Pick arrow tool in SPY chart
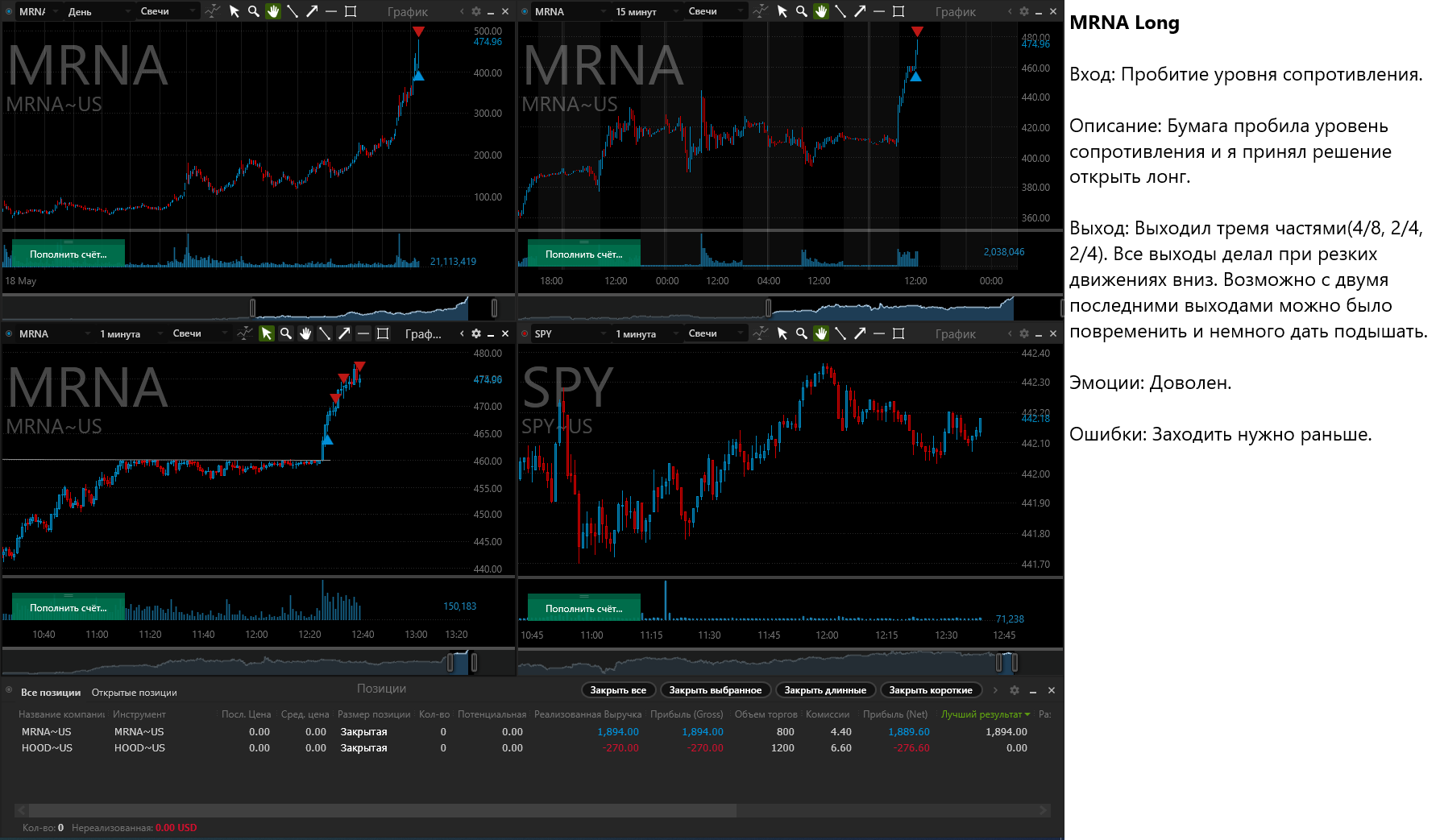 click(x=859, y=333)
